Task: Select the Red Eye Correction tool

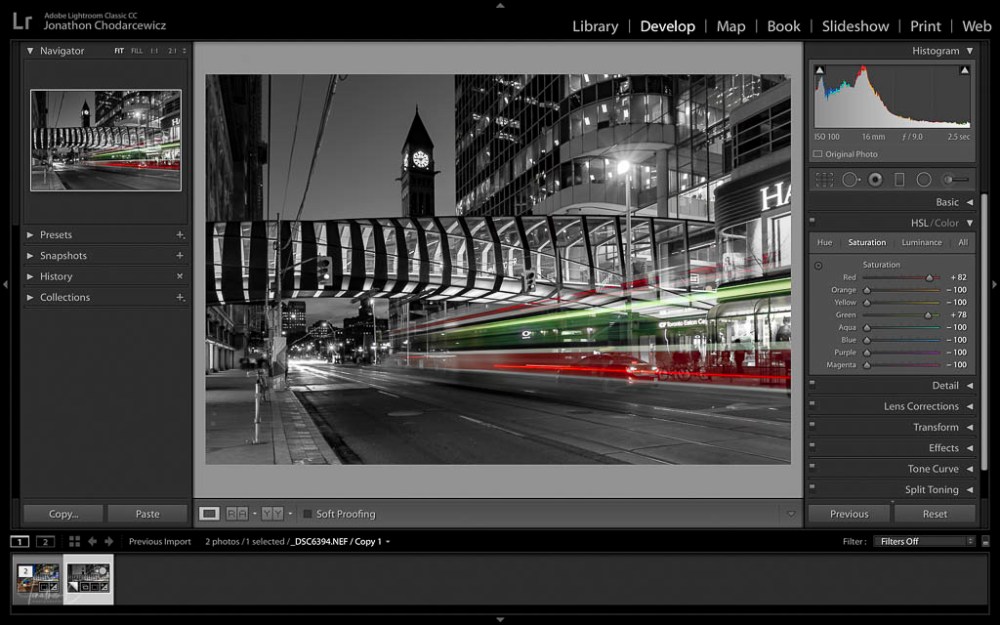Action: coord(876,179)
